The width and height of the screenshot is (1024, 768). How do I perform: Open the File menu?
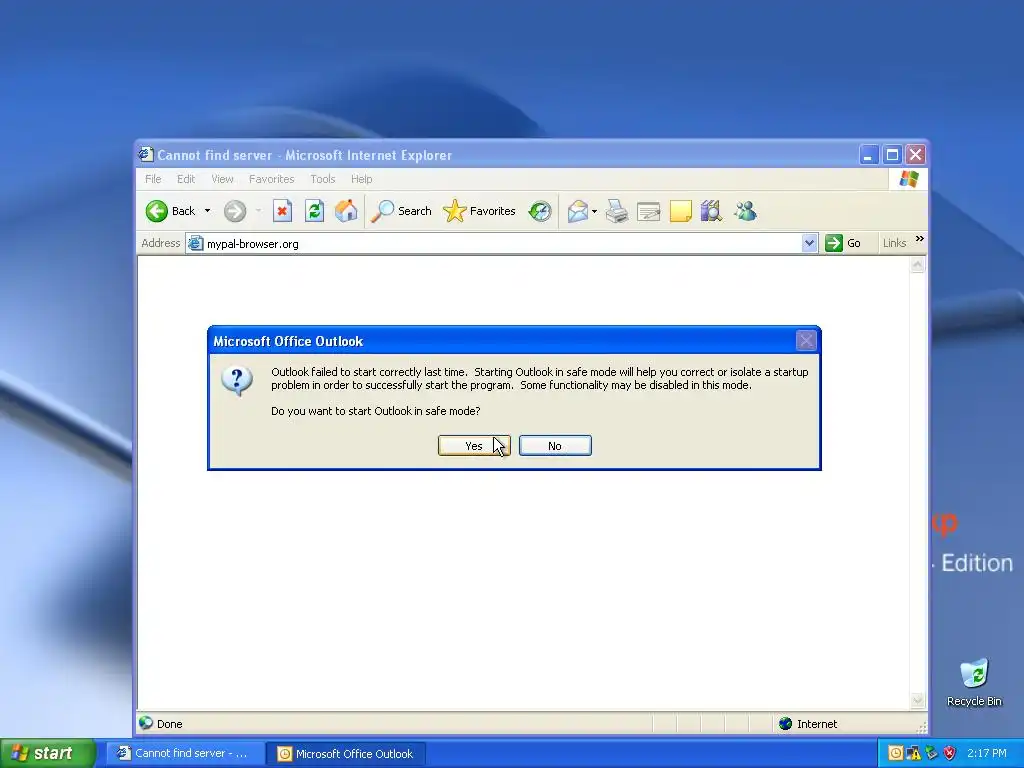(x=153, y=179)
